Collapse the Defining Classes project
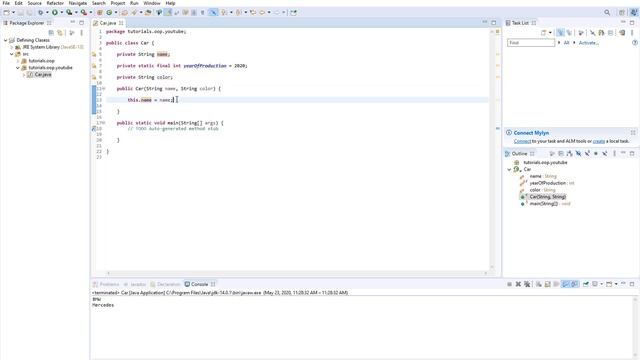This screenshot has height=360, width=640. click(x=6, y=40)
